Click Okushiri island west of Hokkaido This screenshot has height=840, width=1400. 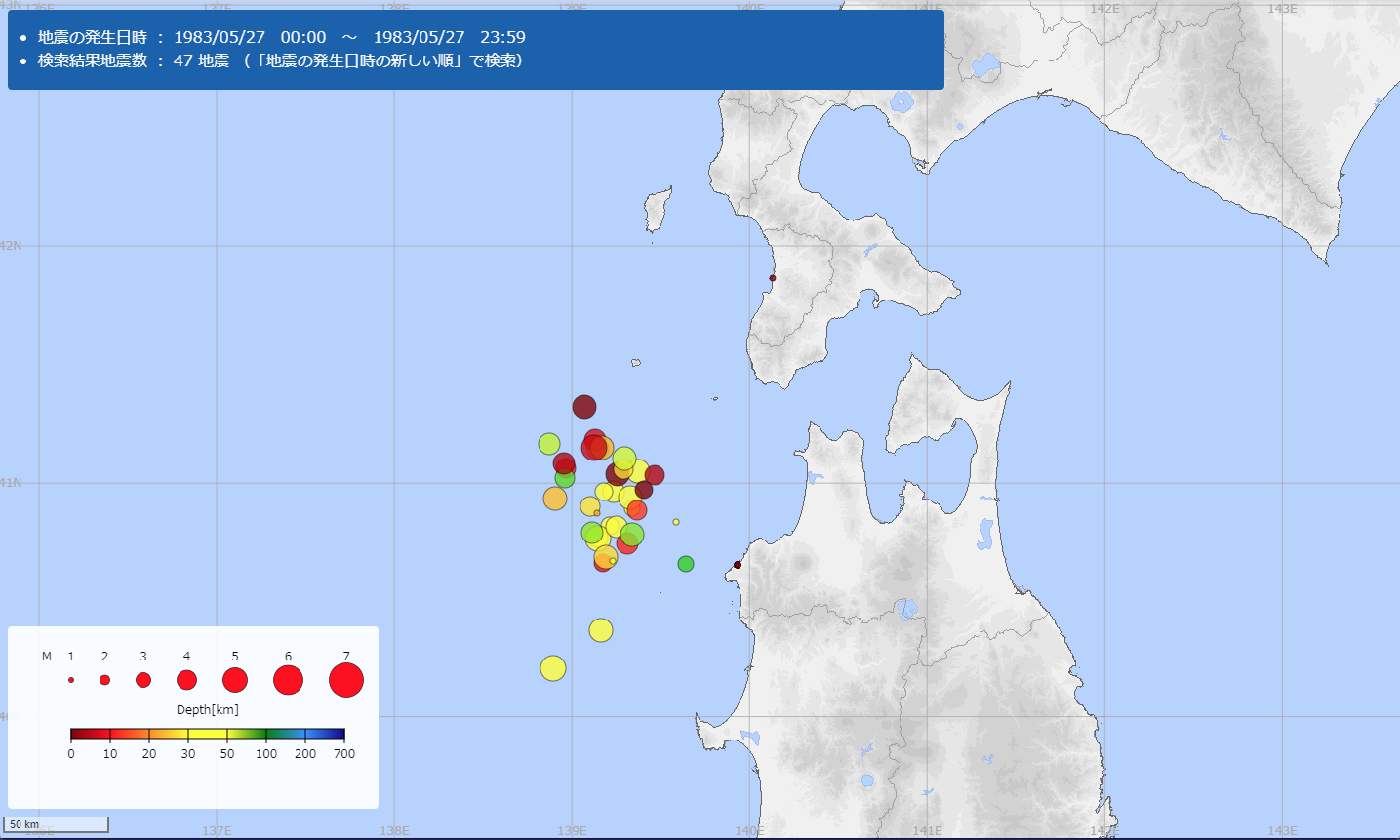pyautogui.click(x=658, y=208)
